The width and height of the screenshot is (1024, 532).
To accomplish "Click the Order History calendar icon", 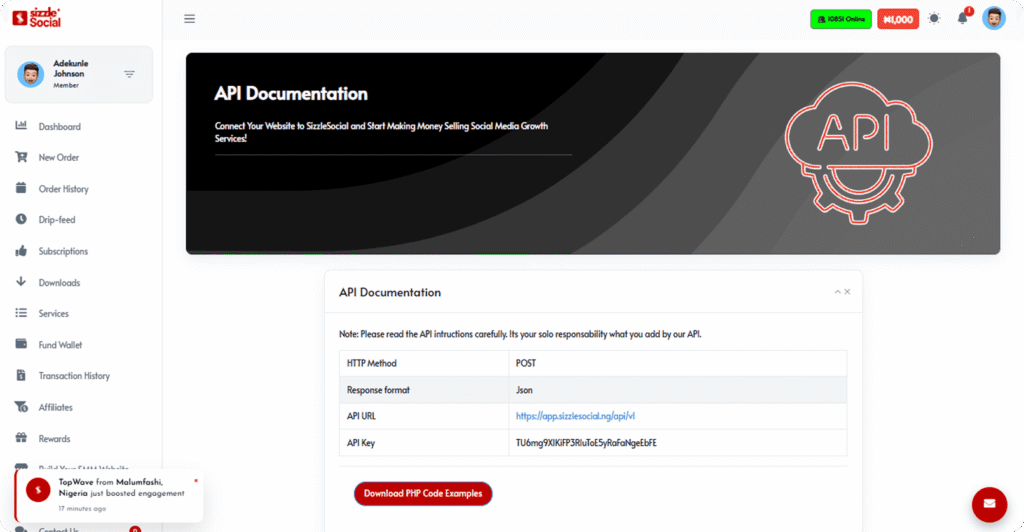I will [21, 188].
